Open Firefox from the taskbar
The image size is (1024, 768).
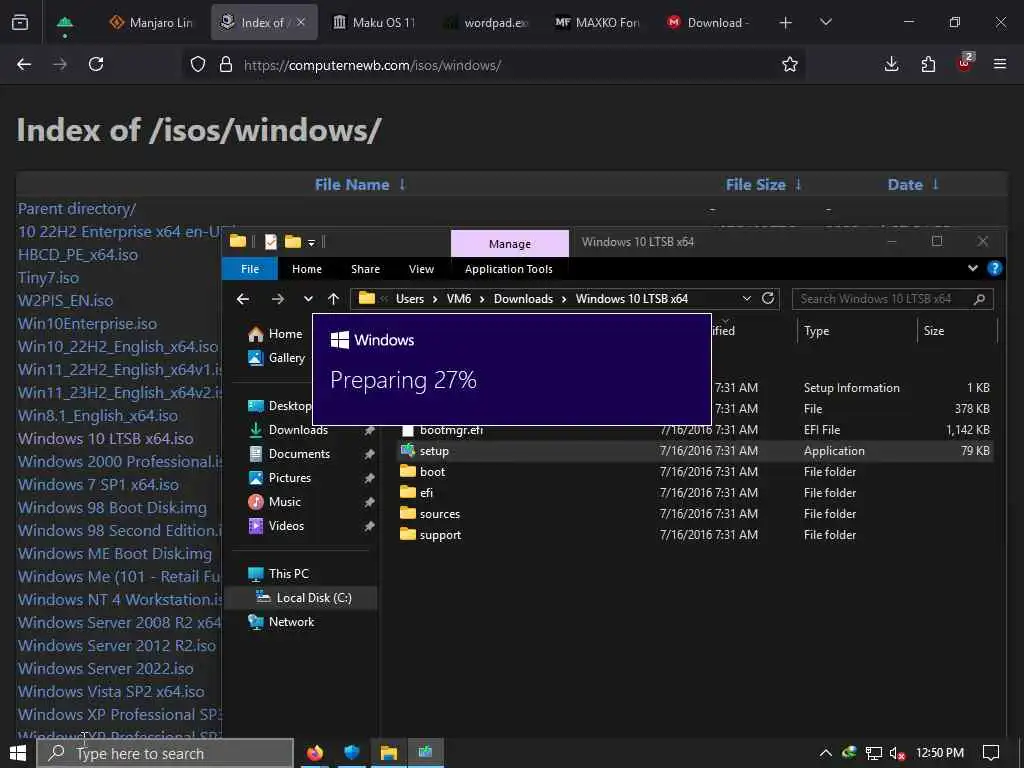315,753
